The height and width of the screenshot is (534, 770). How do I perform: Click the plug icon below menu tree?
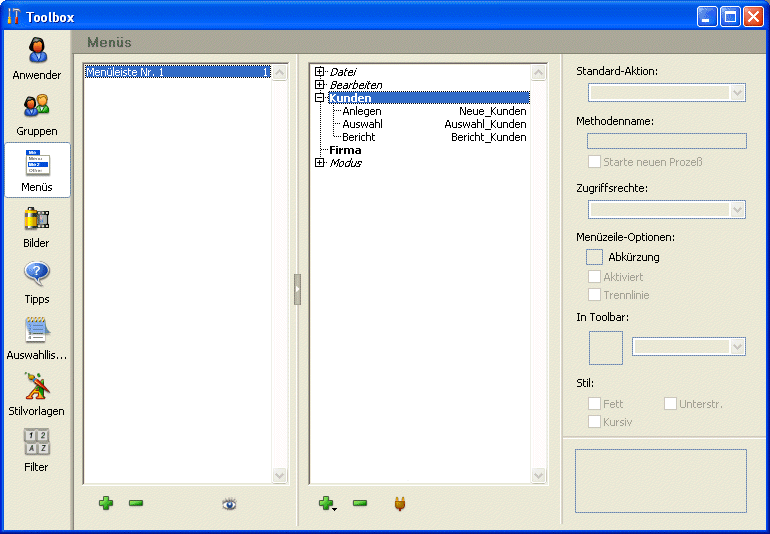(x=399, y=504)
